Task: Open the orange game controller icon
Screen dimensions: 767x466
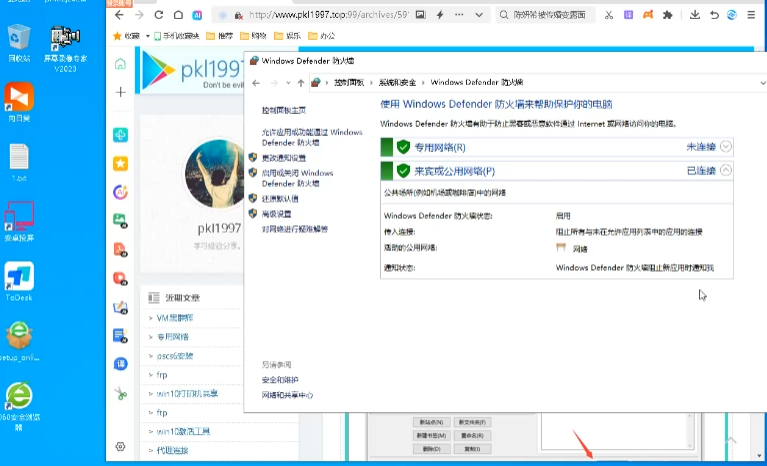Action: (648, 15)
